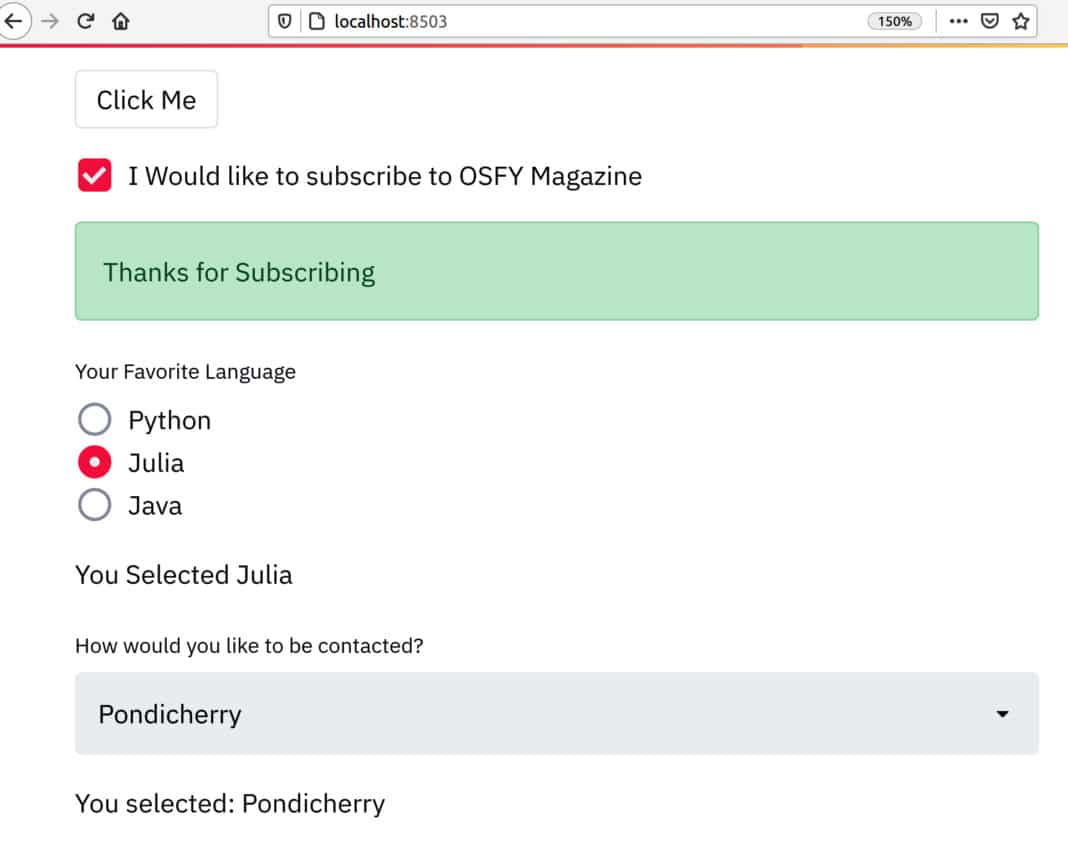Click the subscribe label text to toggle it

coord(384,175)
